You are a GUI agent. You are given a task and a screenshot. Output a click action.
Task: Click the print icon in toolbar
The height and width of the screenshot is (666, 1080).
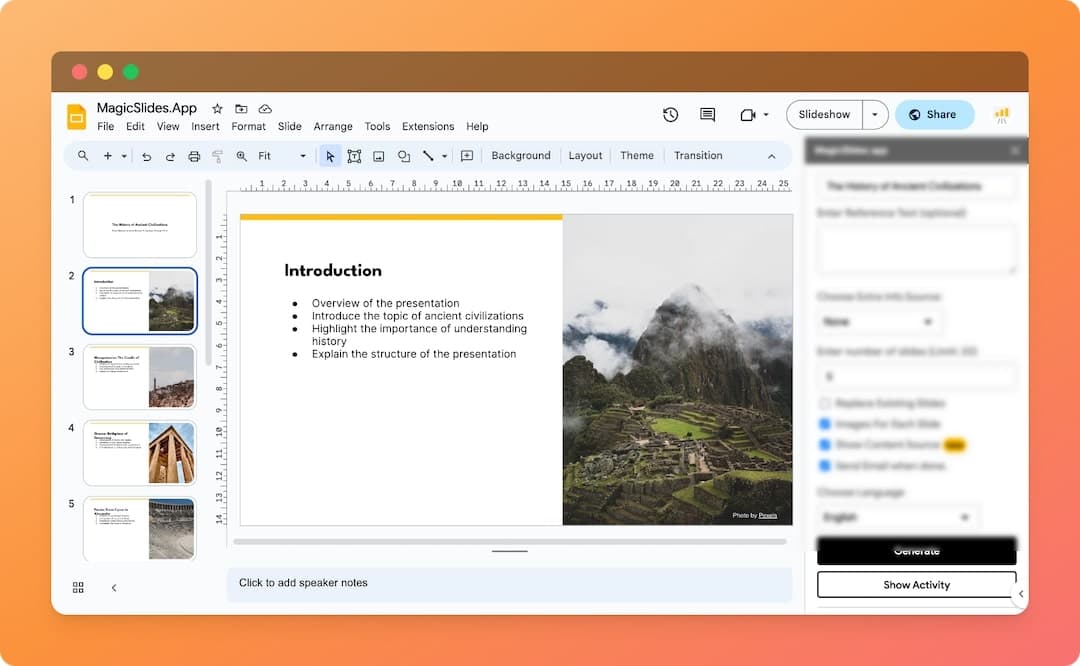[x=194, y=156]
